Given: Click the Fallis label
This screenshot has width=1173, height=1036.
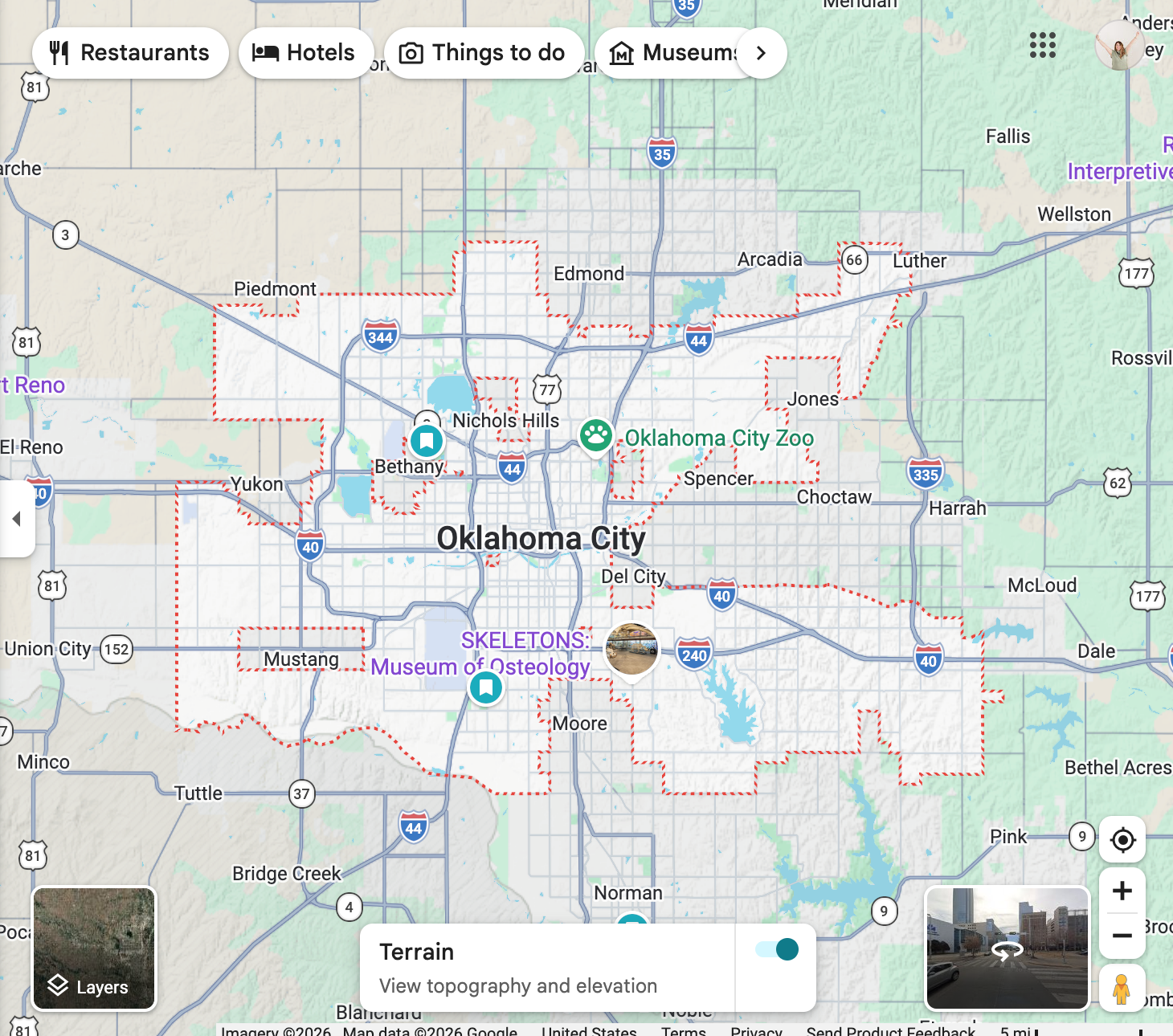Looking at the screenshot, I should click(1007, 137).
